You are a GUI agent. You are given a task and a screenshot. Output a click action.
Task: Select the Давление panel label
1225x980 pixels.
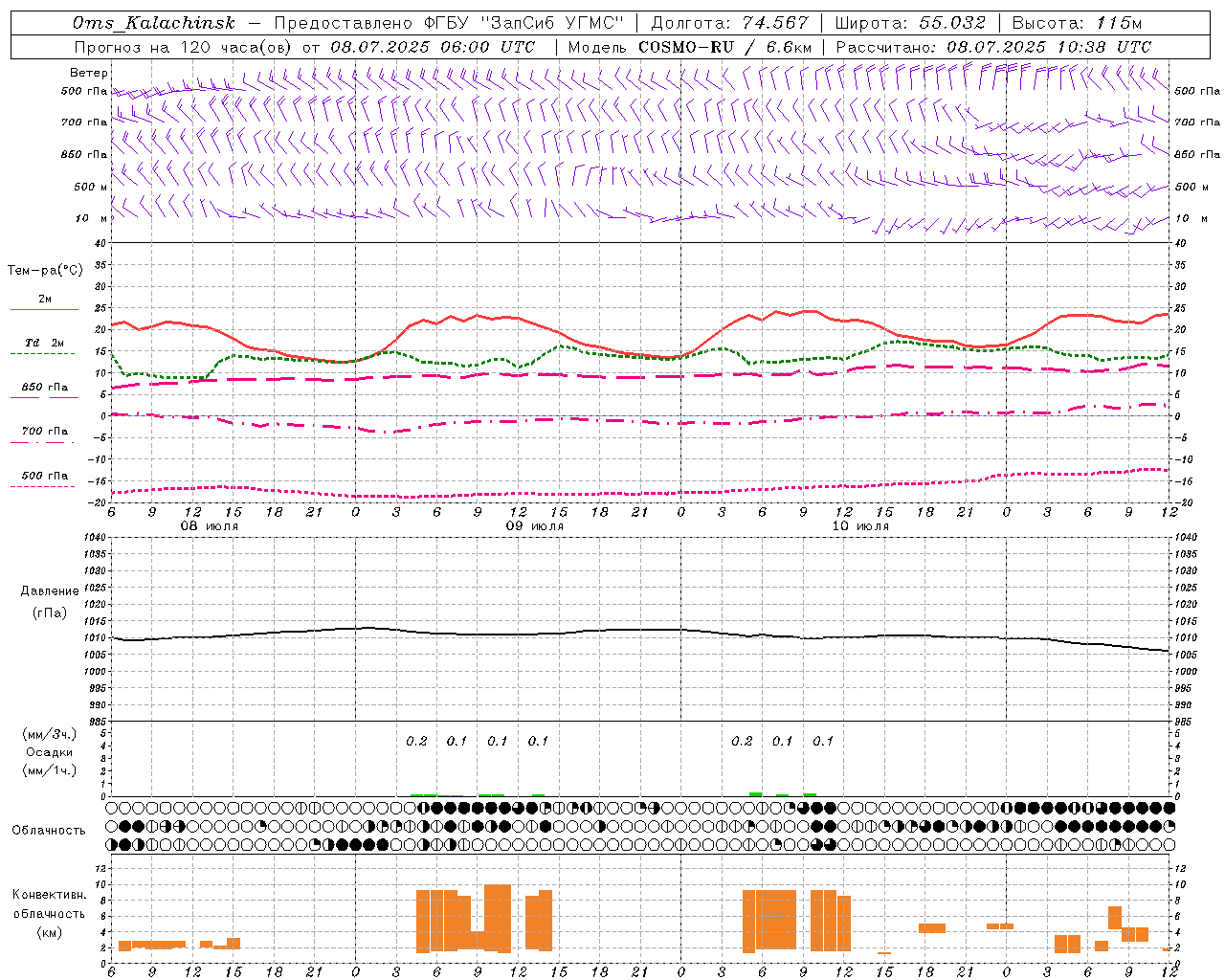point(50,591)
